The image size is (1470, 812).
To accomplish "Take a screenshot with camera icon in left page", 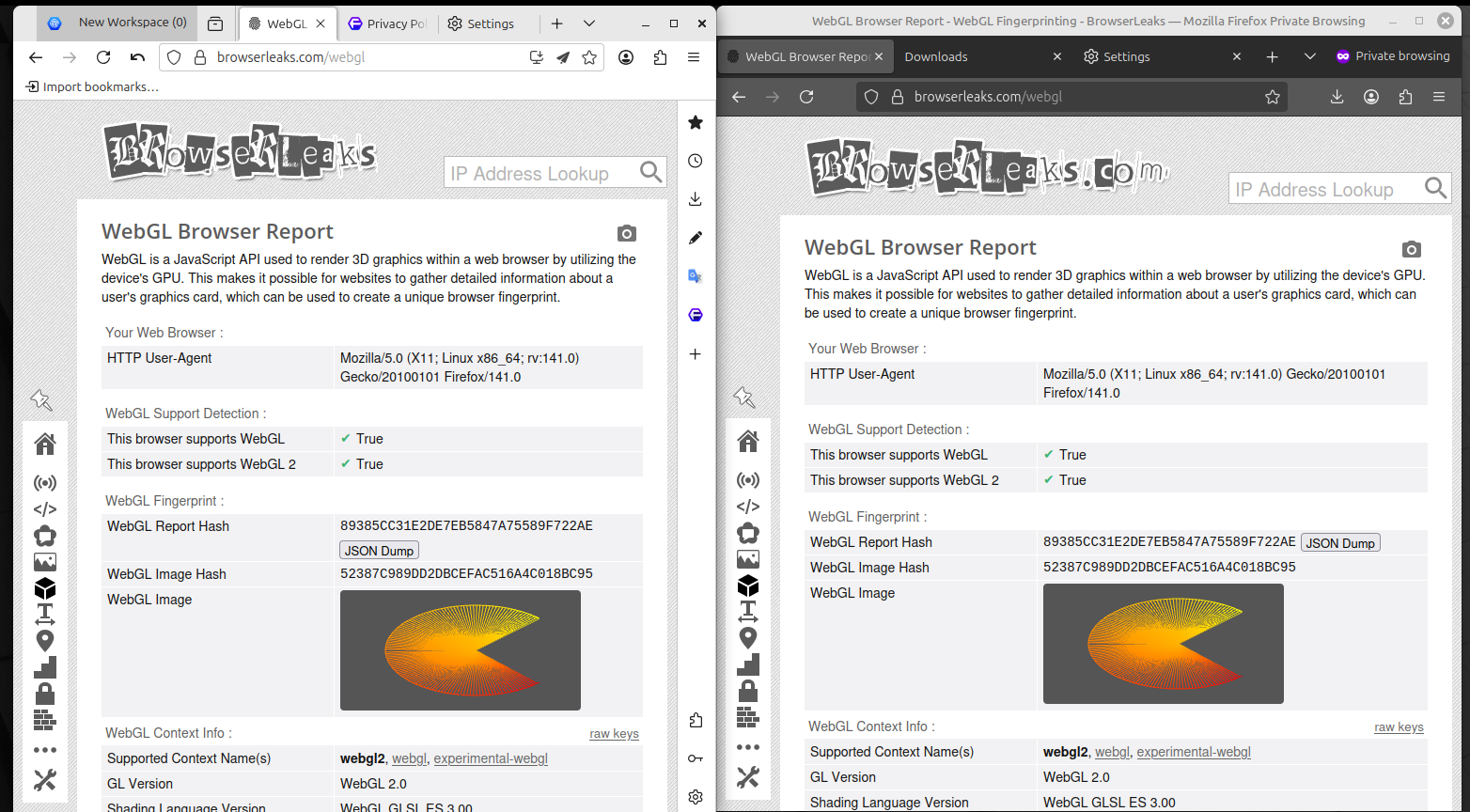I will tap(627, 233).
